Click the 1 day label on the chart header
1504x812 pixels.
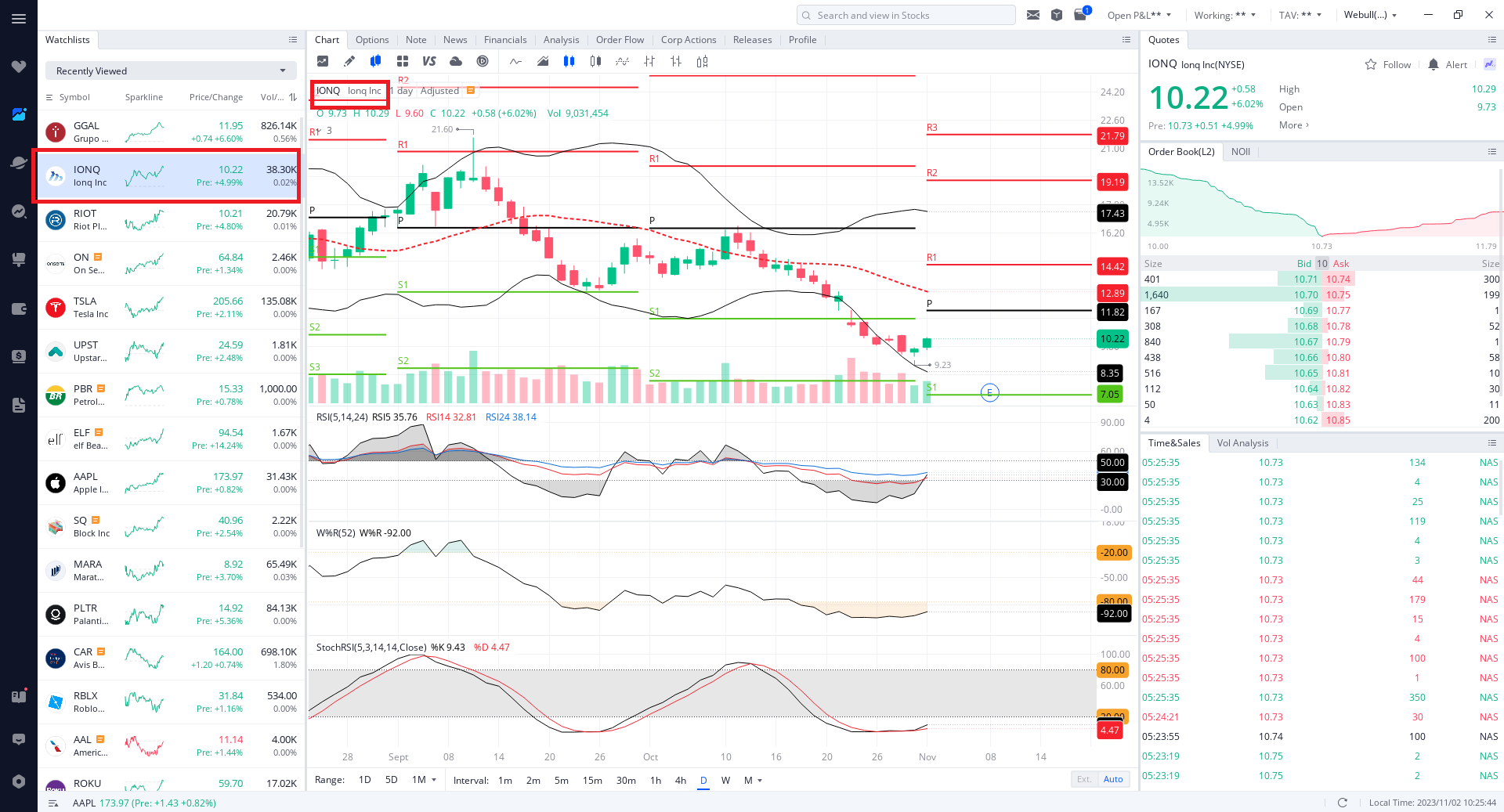(x=403, y=91)
